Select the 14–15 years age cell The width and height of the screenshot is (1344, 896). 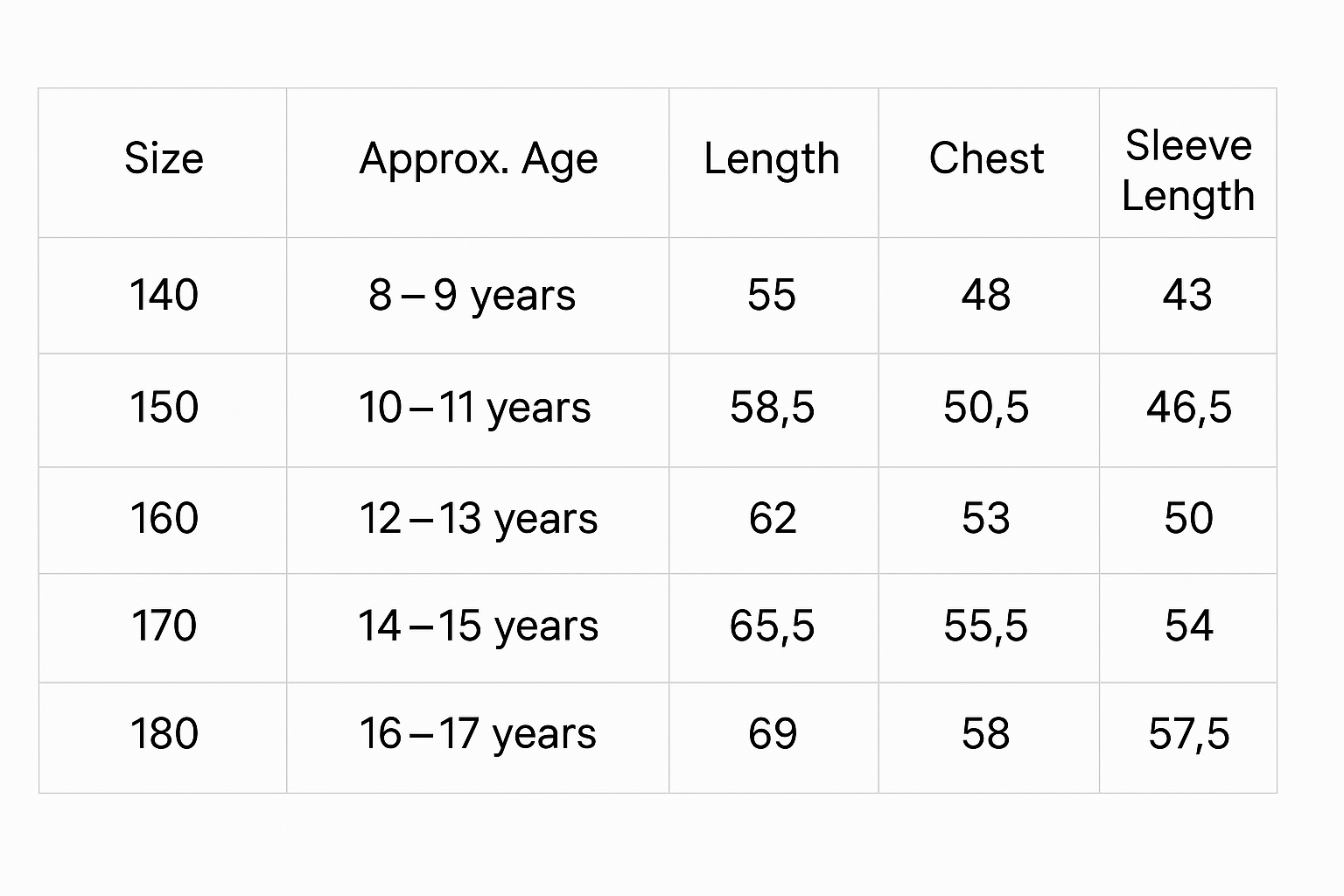pyautogui.click(x=479, y=626)
